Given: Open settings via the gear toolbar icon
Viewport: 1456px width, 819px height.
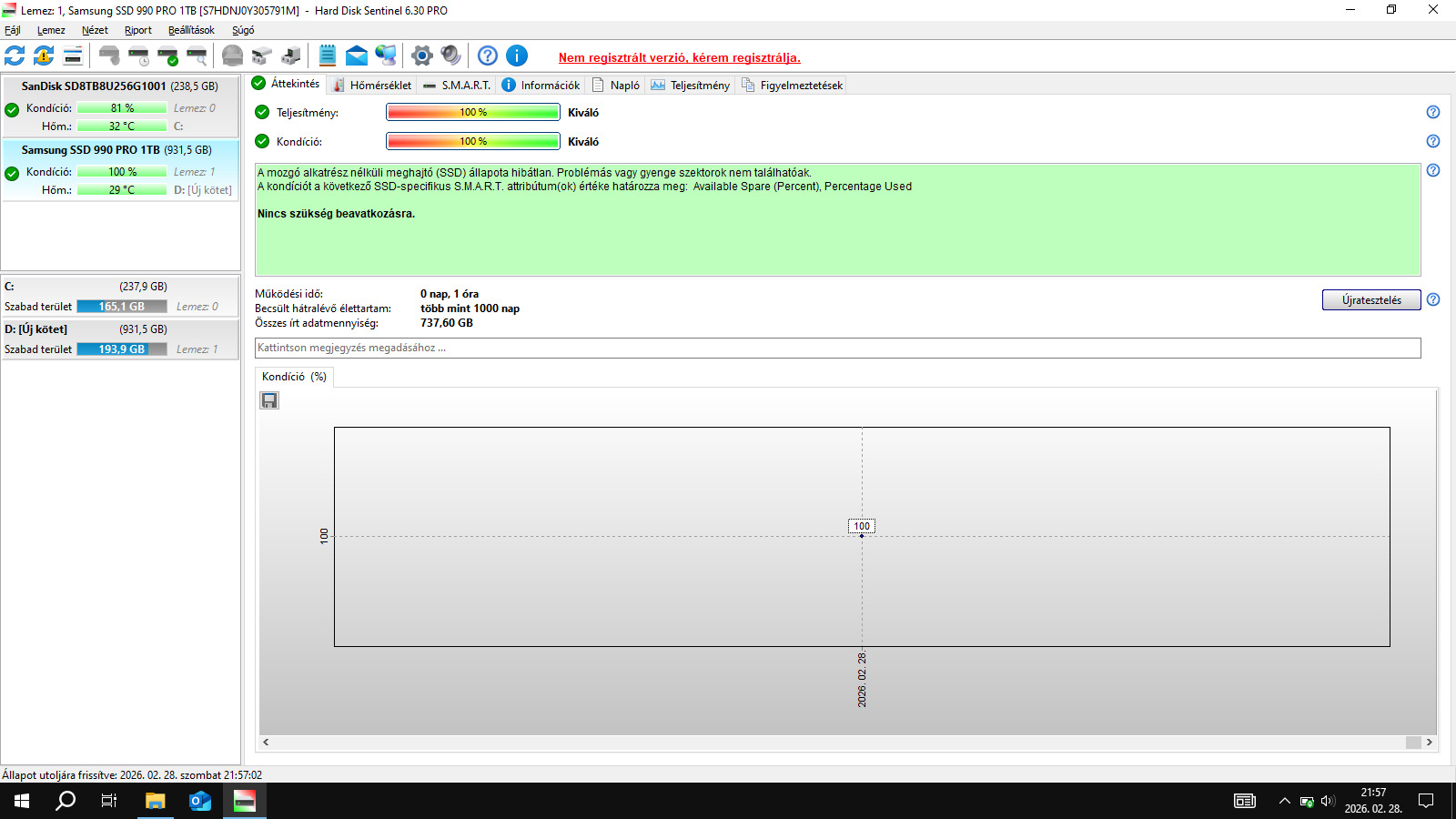Looking at the screenshot, I should [421, 56].
